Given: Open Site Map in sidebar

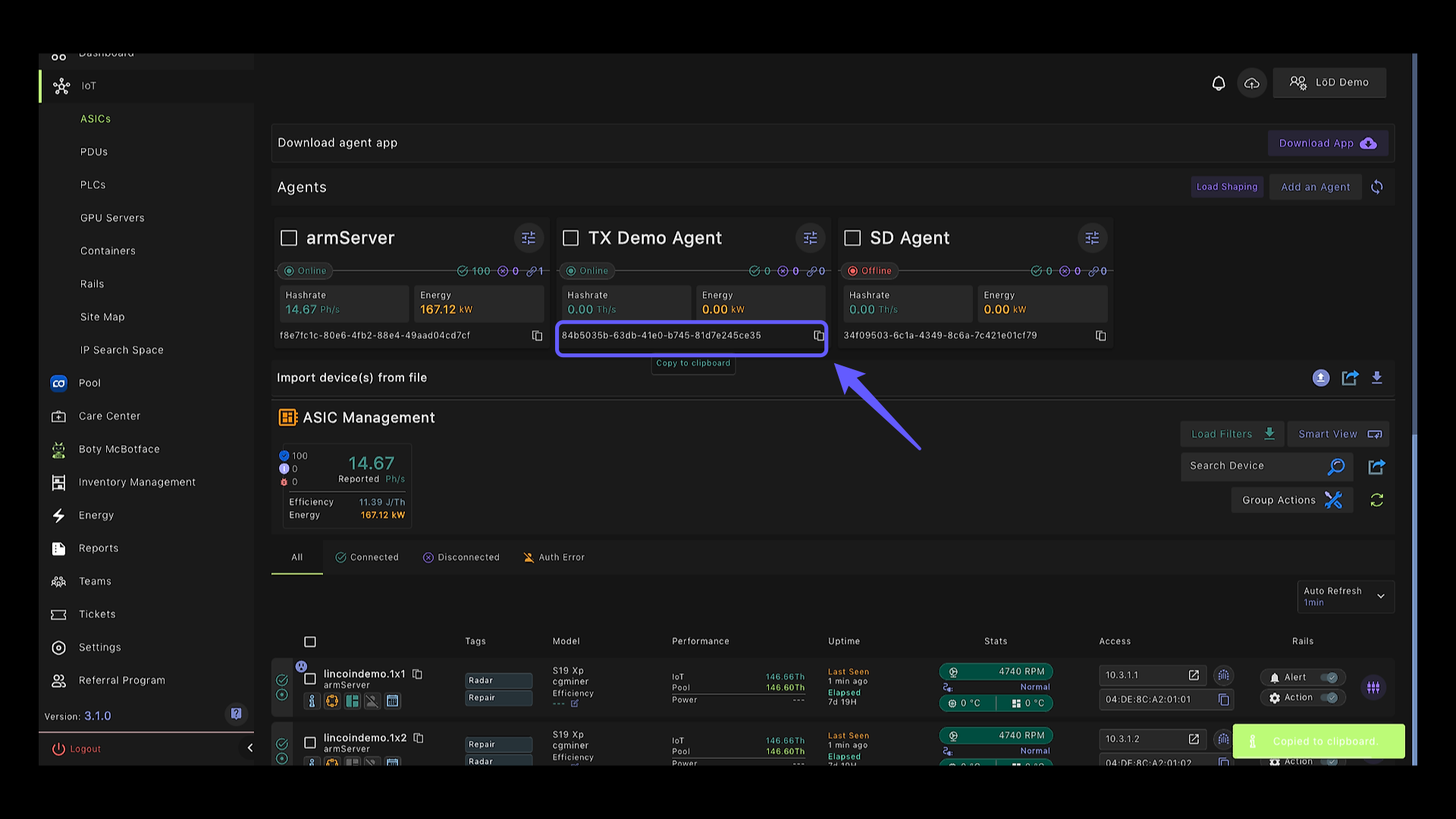Looking at the screenshot, I should tap(102, 317).
